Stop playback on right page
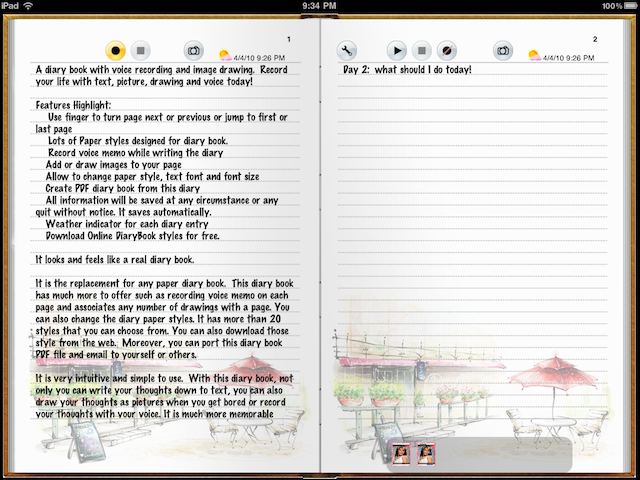640x480 pixels. (422, 50)
